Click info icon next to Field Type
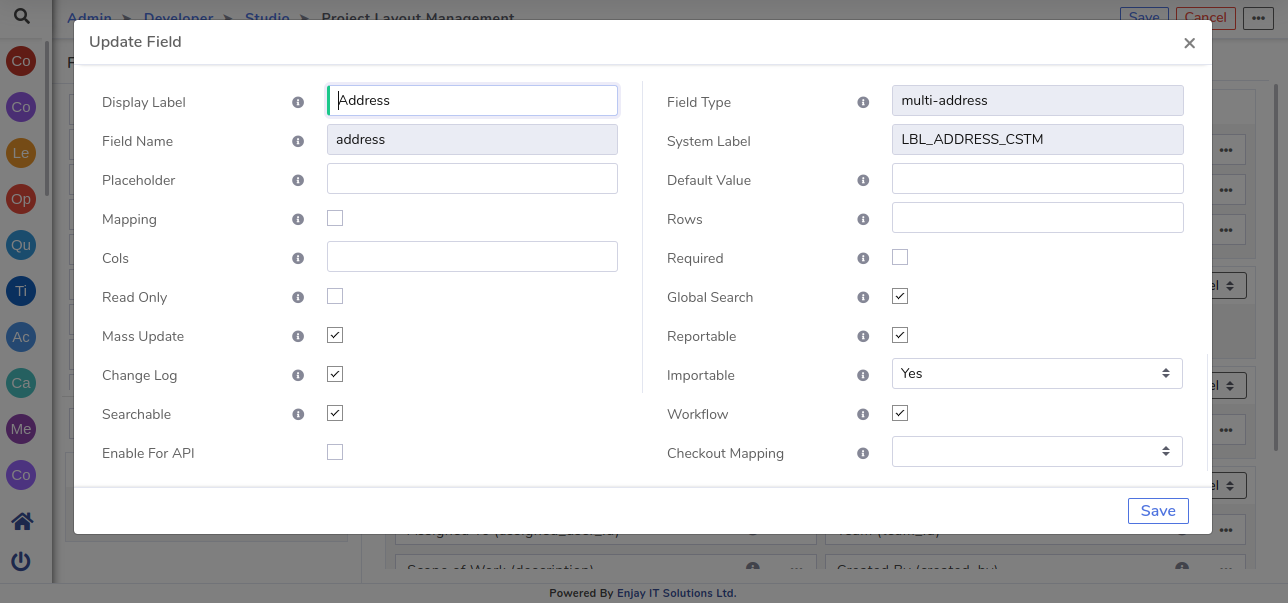1288x603 pixels. click(x=863, y=102)
